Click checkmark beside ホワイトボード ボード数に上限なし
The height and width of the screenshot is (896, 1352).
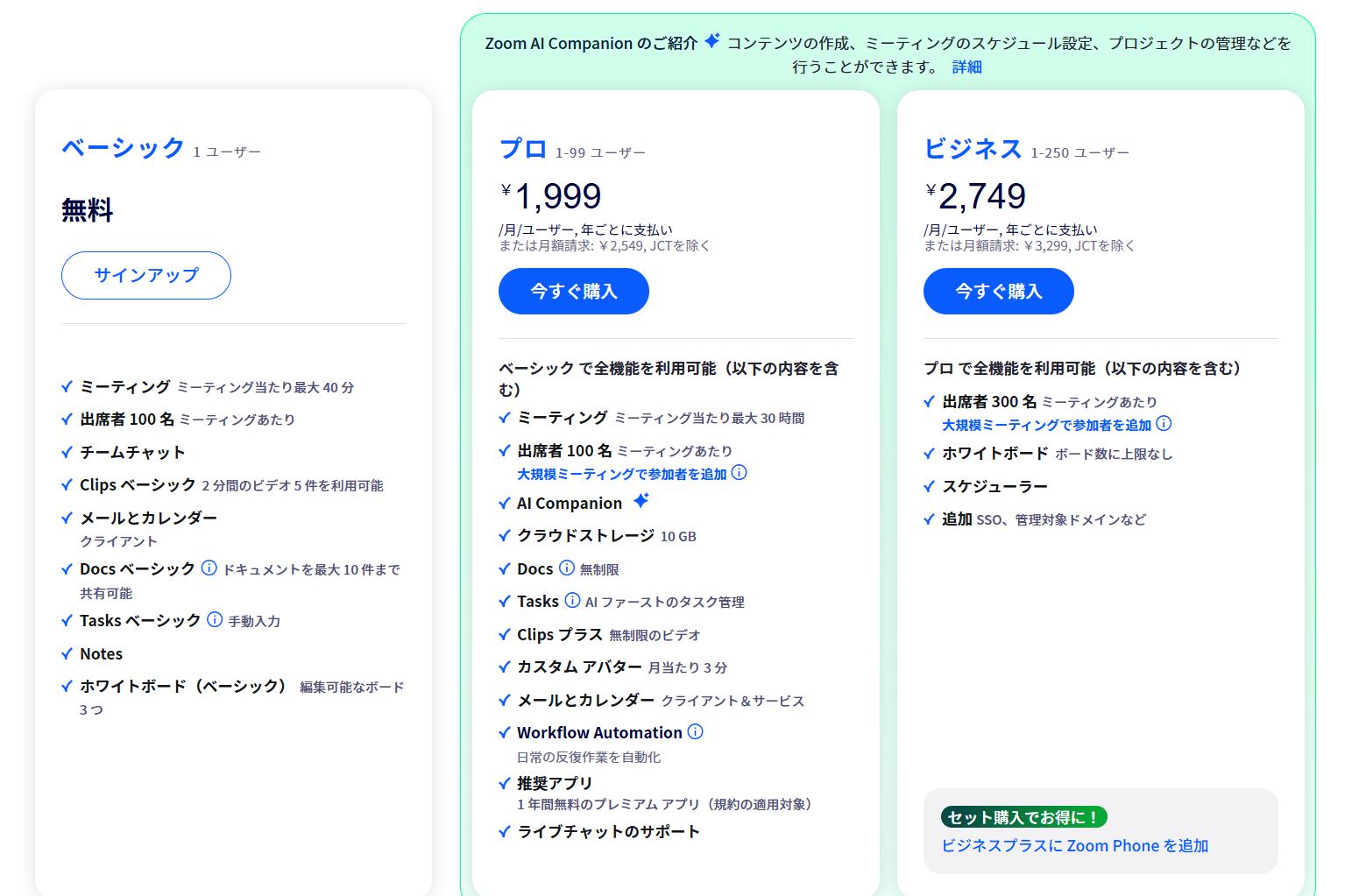(929, 453)
